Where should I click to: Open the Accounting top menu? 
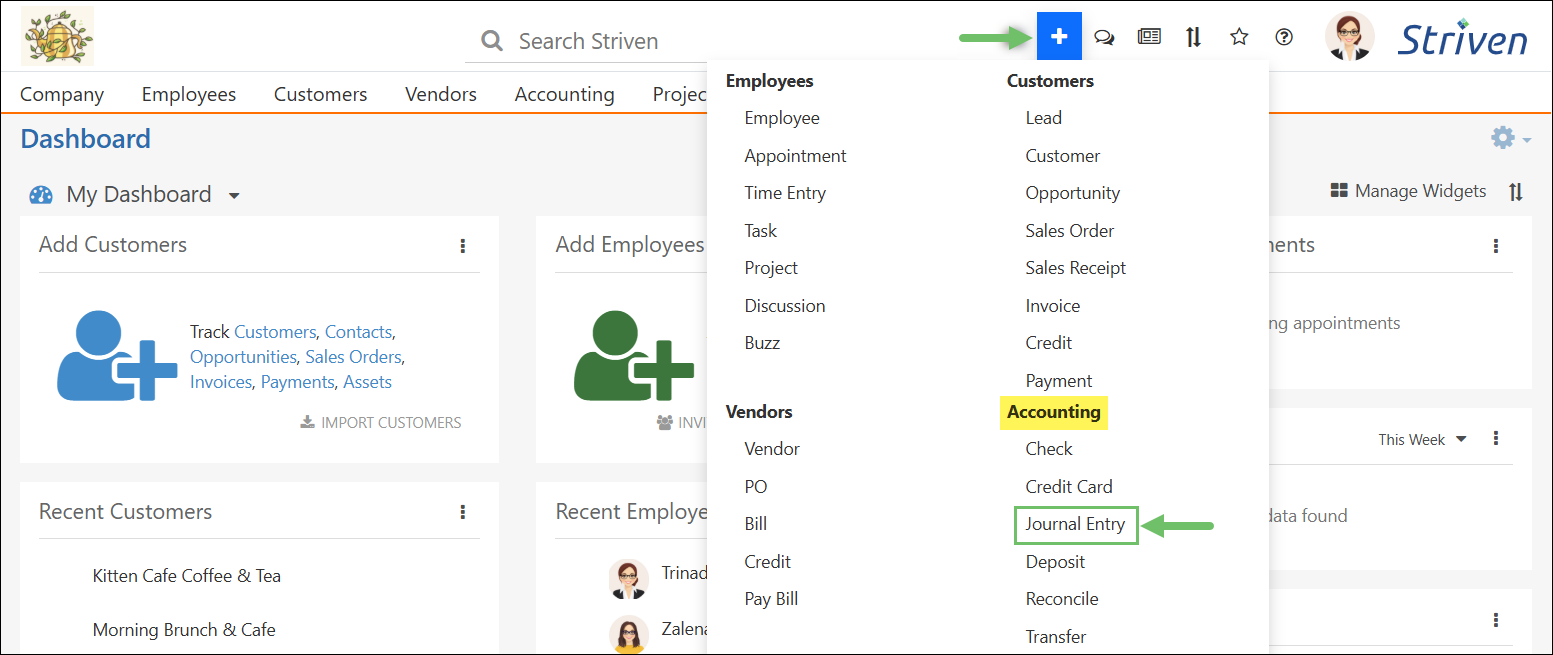click(565, 94)
